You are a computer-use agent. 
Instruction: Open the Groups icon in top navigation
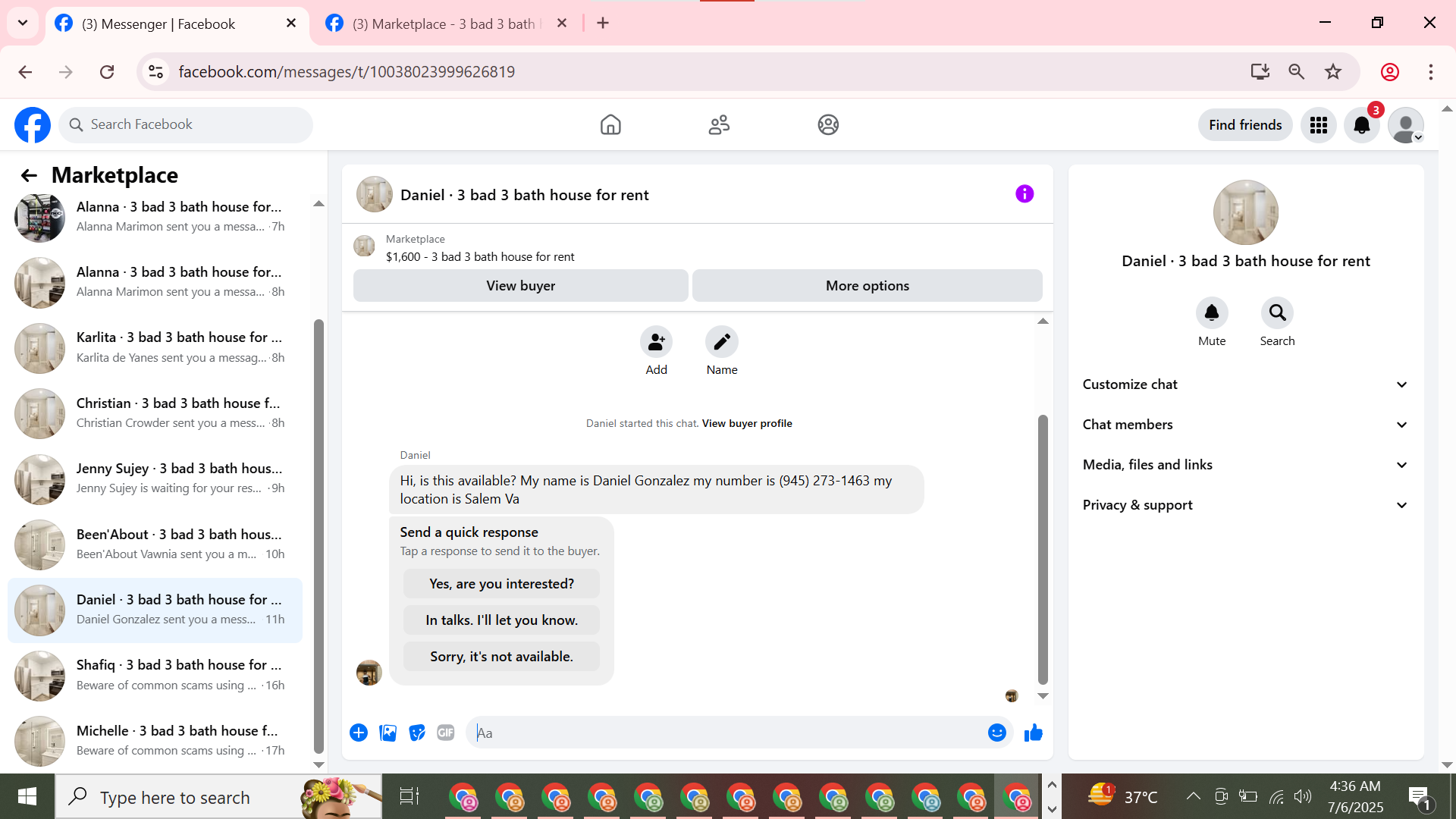(828, 125)
